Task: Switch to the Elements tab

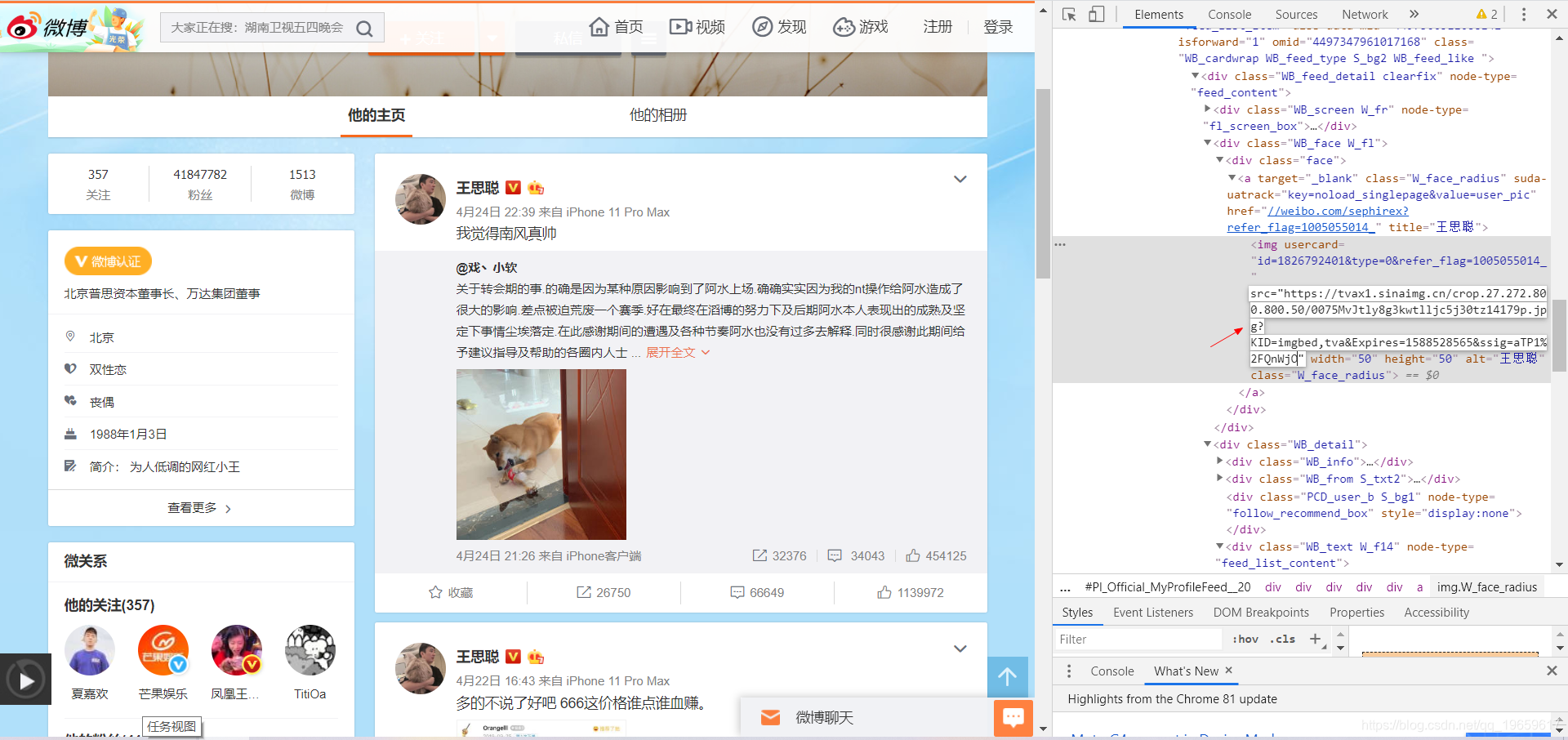Action: tap(1159, 14)
